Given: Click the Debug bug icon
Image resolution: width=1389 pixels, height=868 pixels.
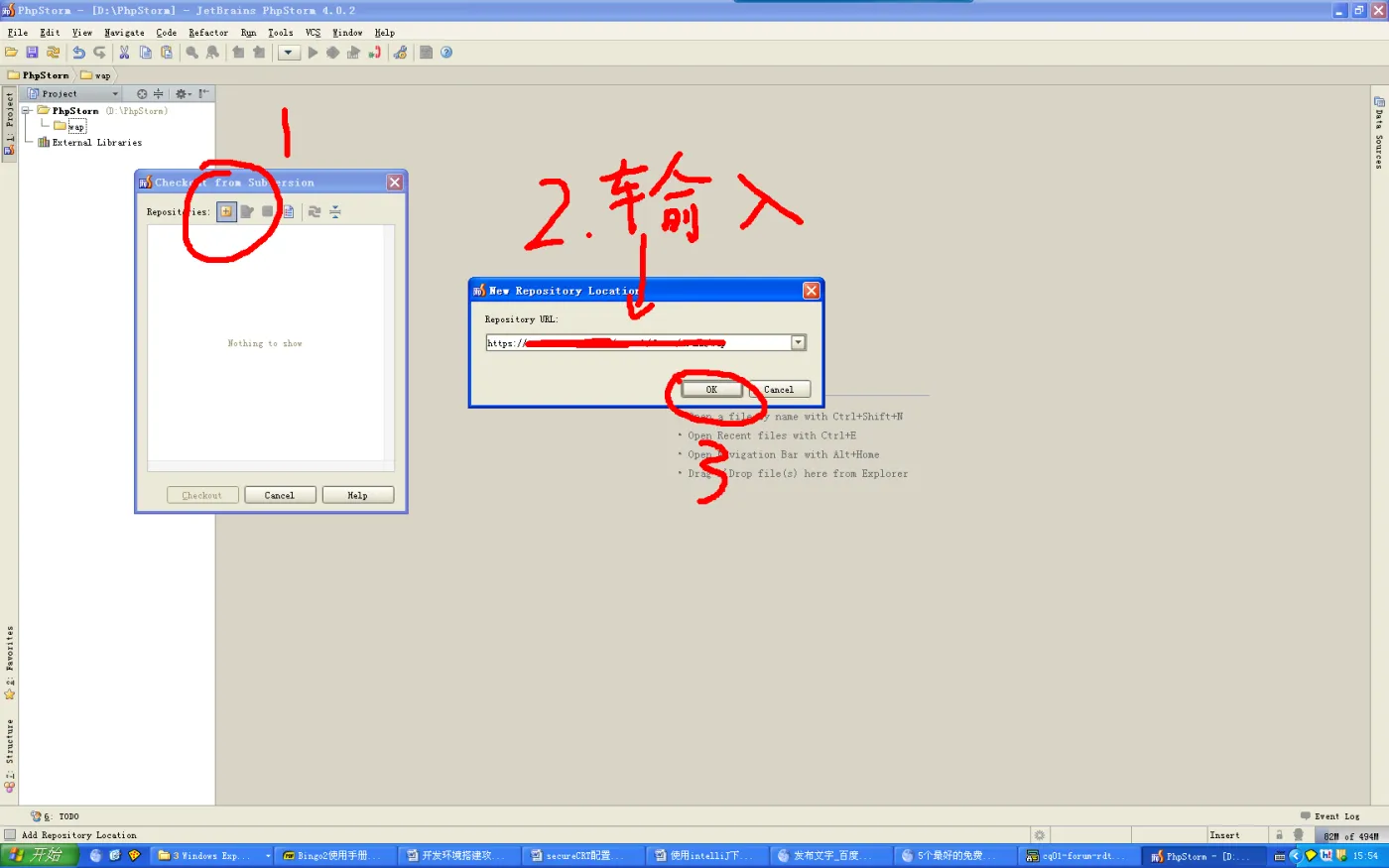Looking at the screenshot, I should (x=333, y=53).
